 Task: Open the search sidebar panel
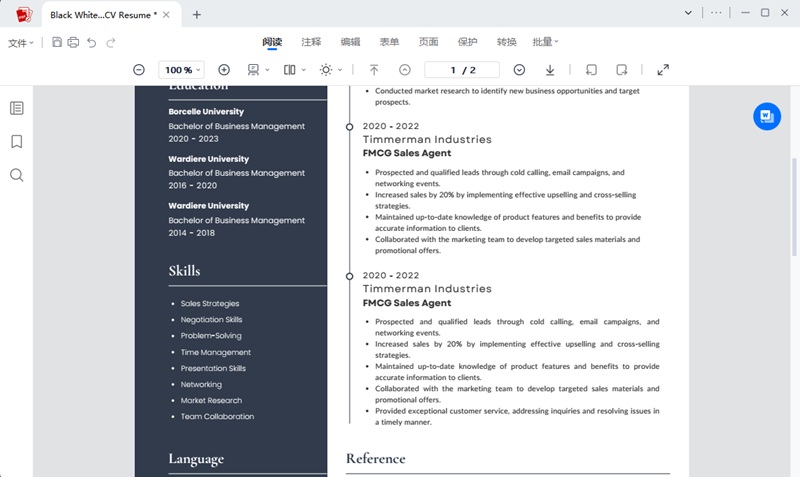coord(17,175)
